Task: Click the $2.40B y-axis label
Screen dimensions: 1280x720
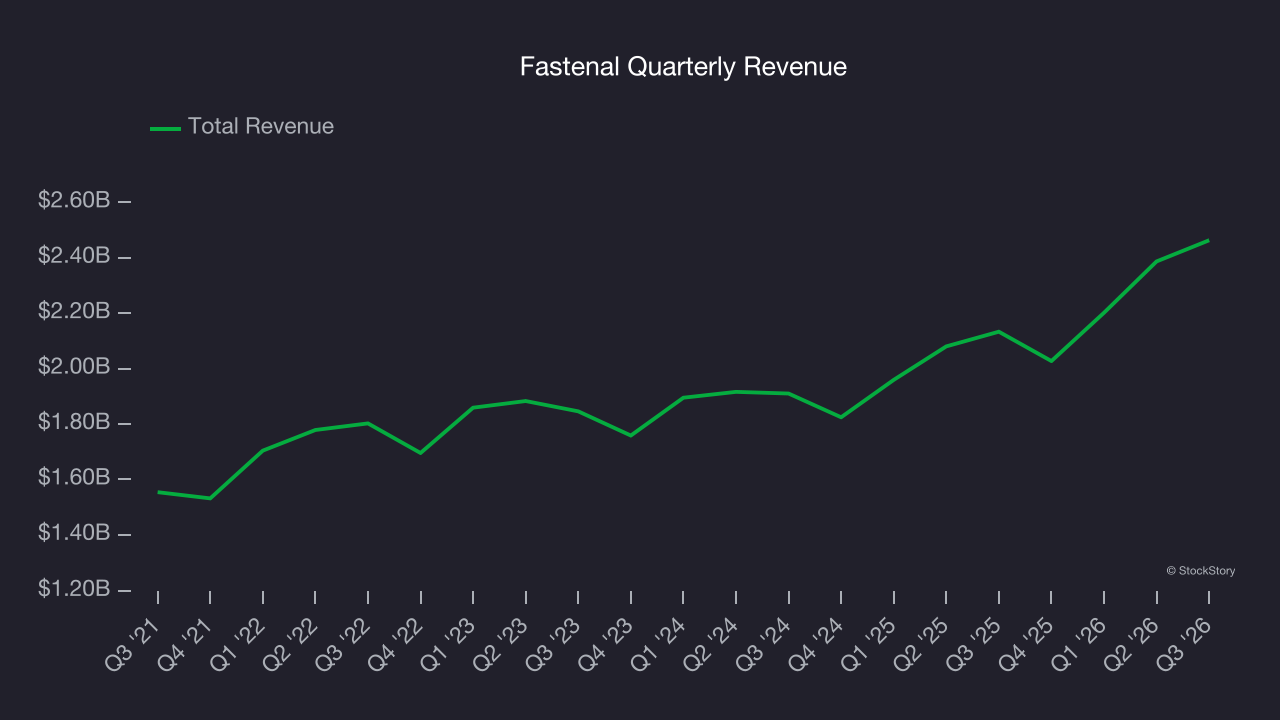Action: pyautogui.click(x=74, y=257)
